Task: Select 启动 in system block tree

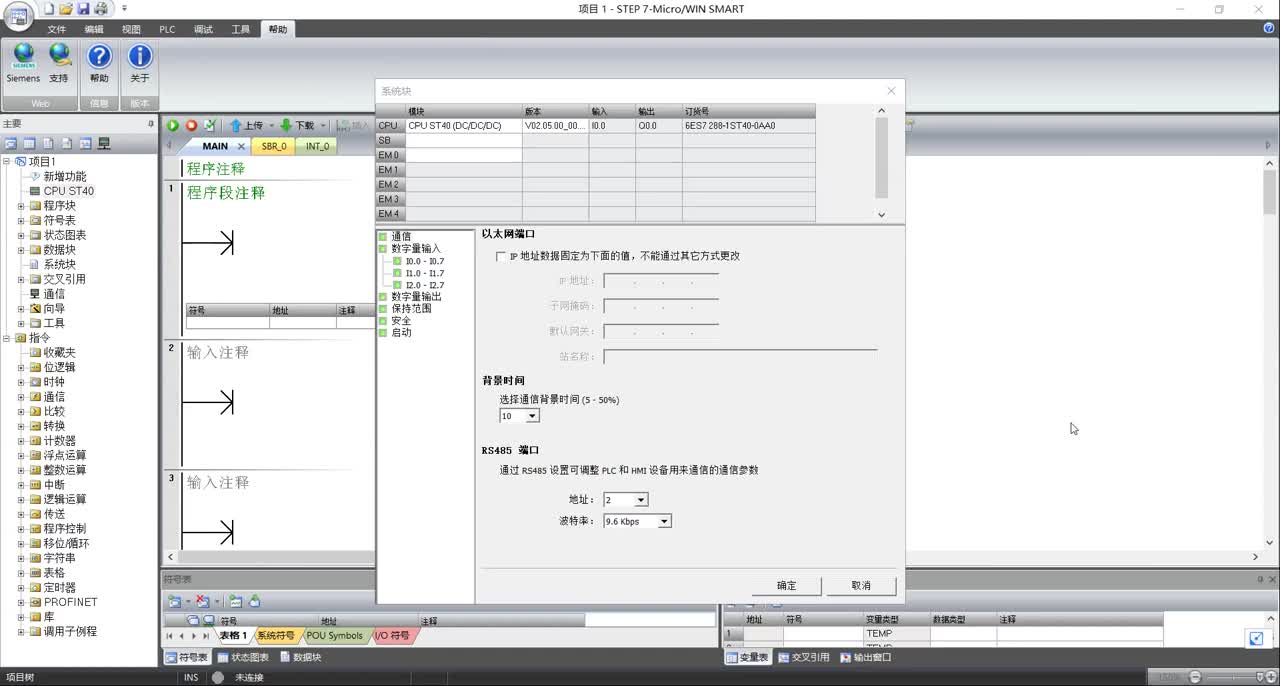Action: [x=401, y=333]
